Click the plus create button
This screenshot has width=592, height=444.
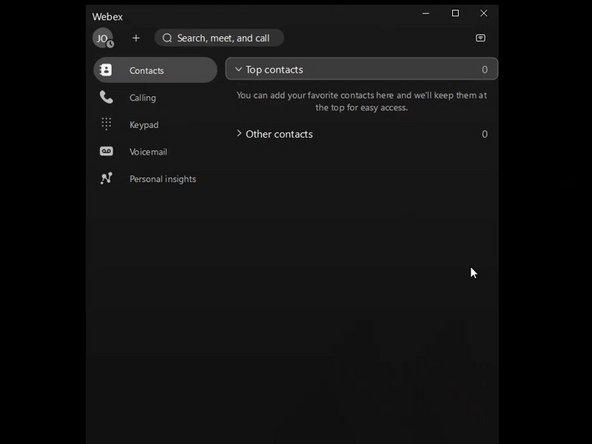point(136,38)
